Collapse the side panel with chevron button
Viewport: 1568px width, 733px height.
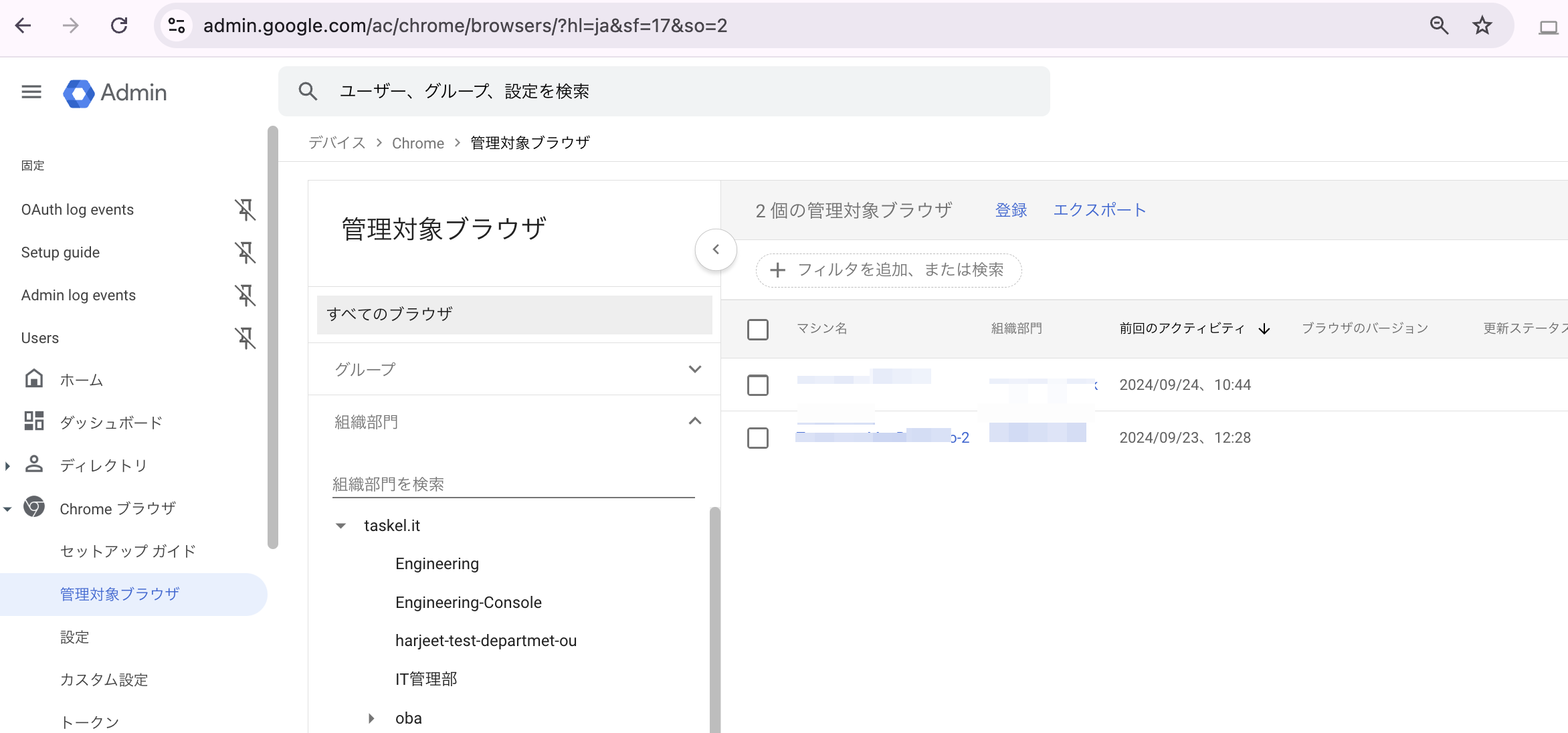pos(716,249)
